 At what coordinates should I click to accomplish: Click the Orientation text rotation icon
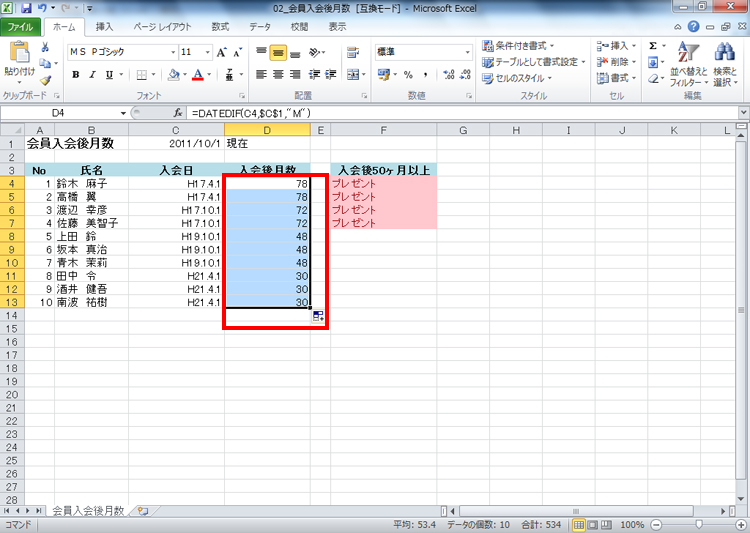click(x=316, y=52)
